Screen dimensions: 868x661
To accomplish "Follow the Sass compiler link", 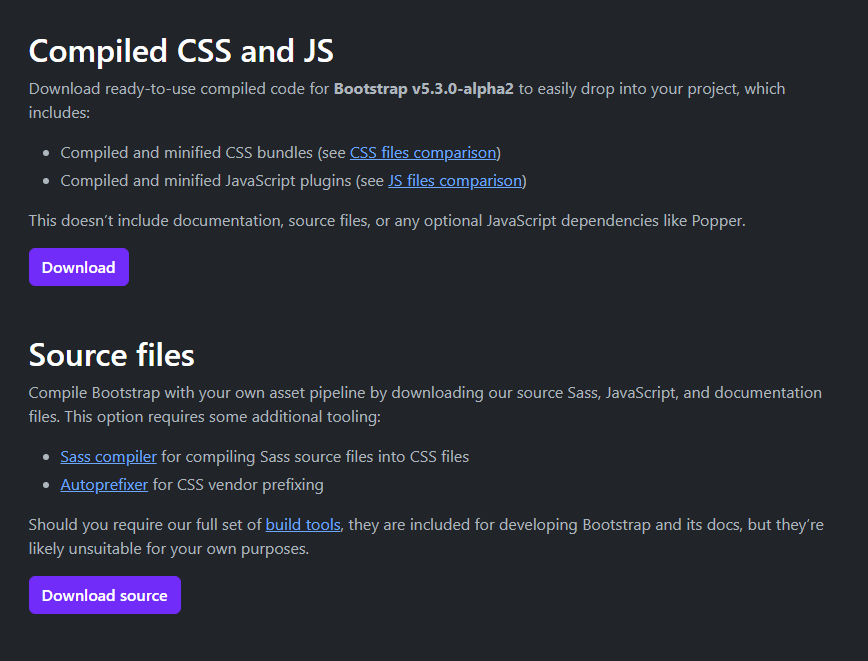I will 108,457.
